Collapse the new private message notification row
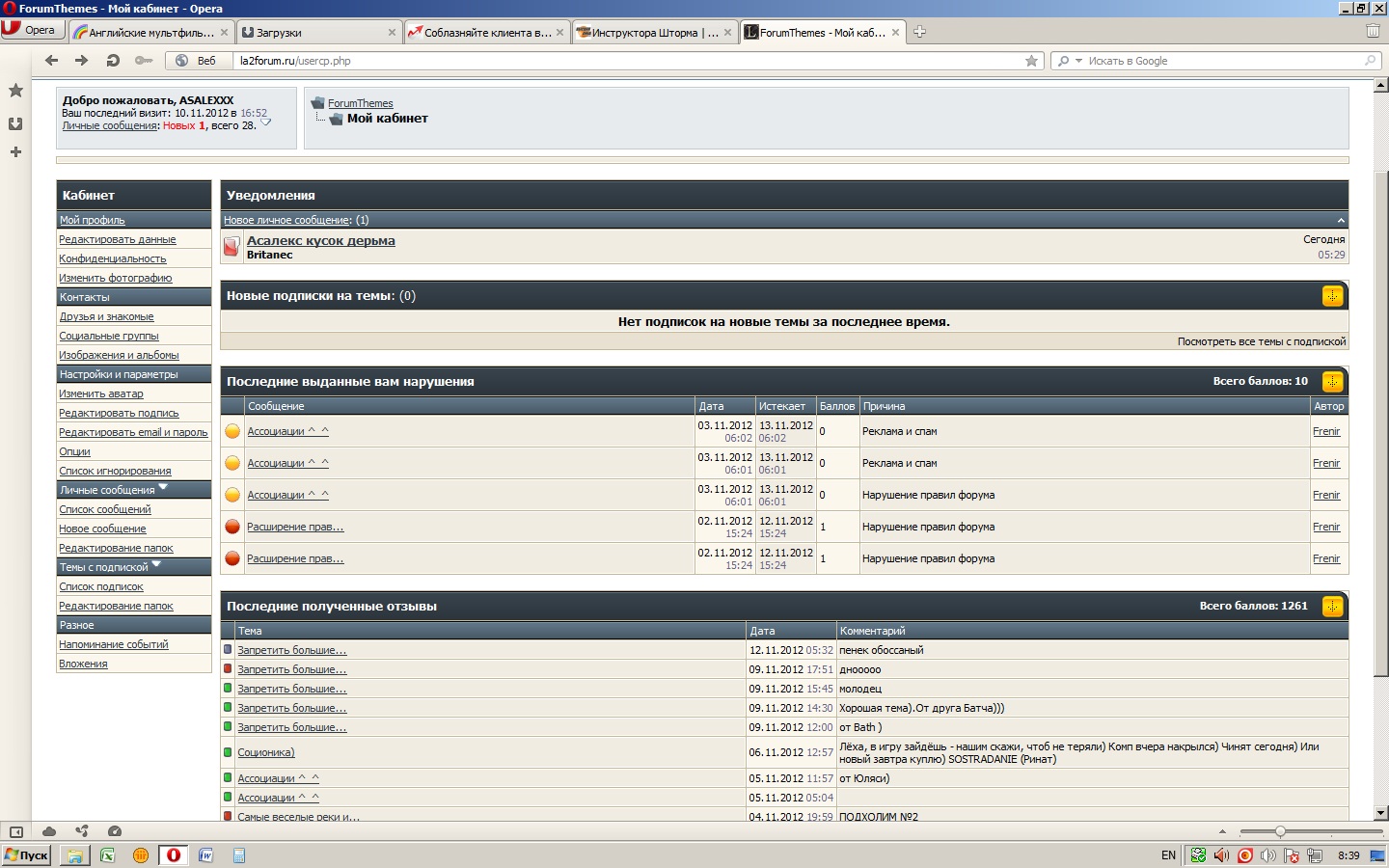Viewport: 1389px width, 868px height. [1340, 221]
